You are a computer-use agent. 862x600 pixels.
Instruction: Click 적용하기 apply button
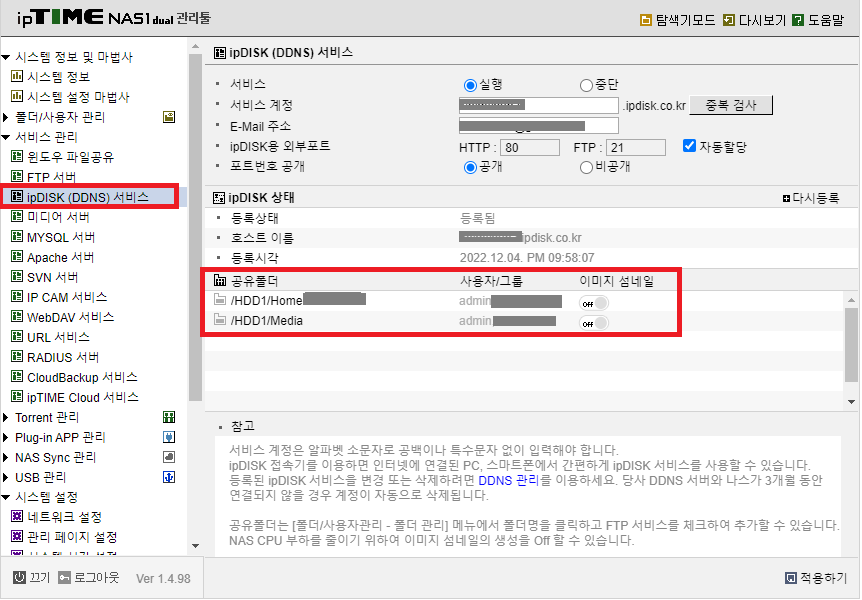pyautogui.click(x=816, y=578)
